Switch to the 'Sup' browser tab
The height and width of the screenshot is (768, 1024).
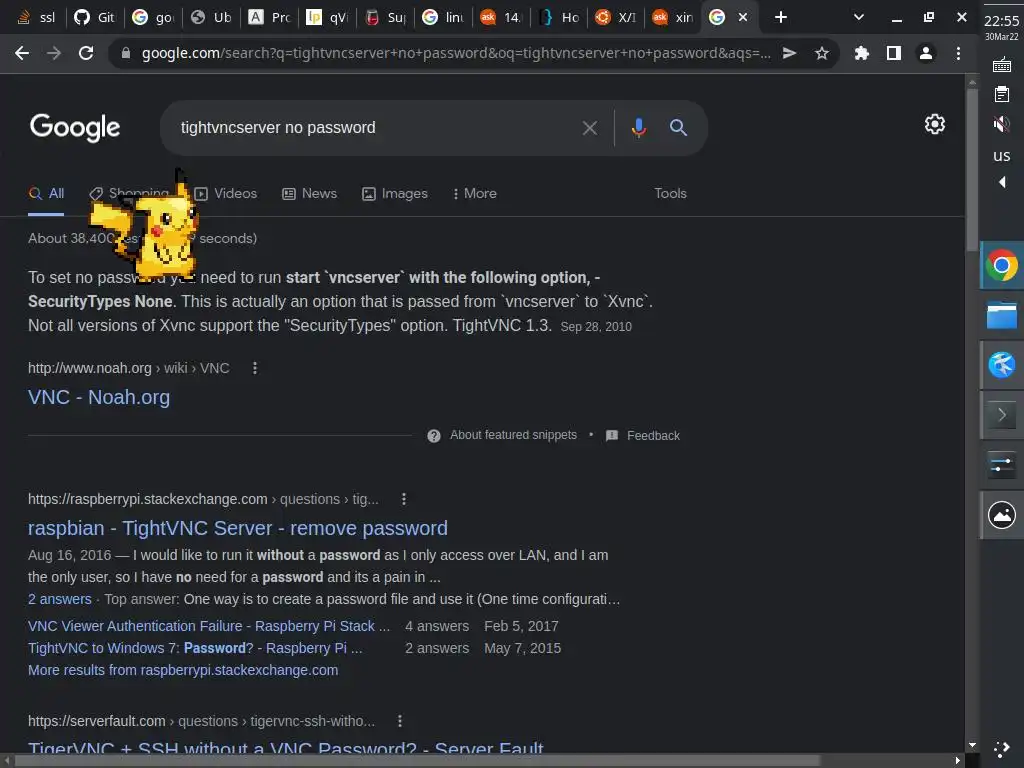point(385,17)
